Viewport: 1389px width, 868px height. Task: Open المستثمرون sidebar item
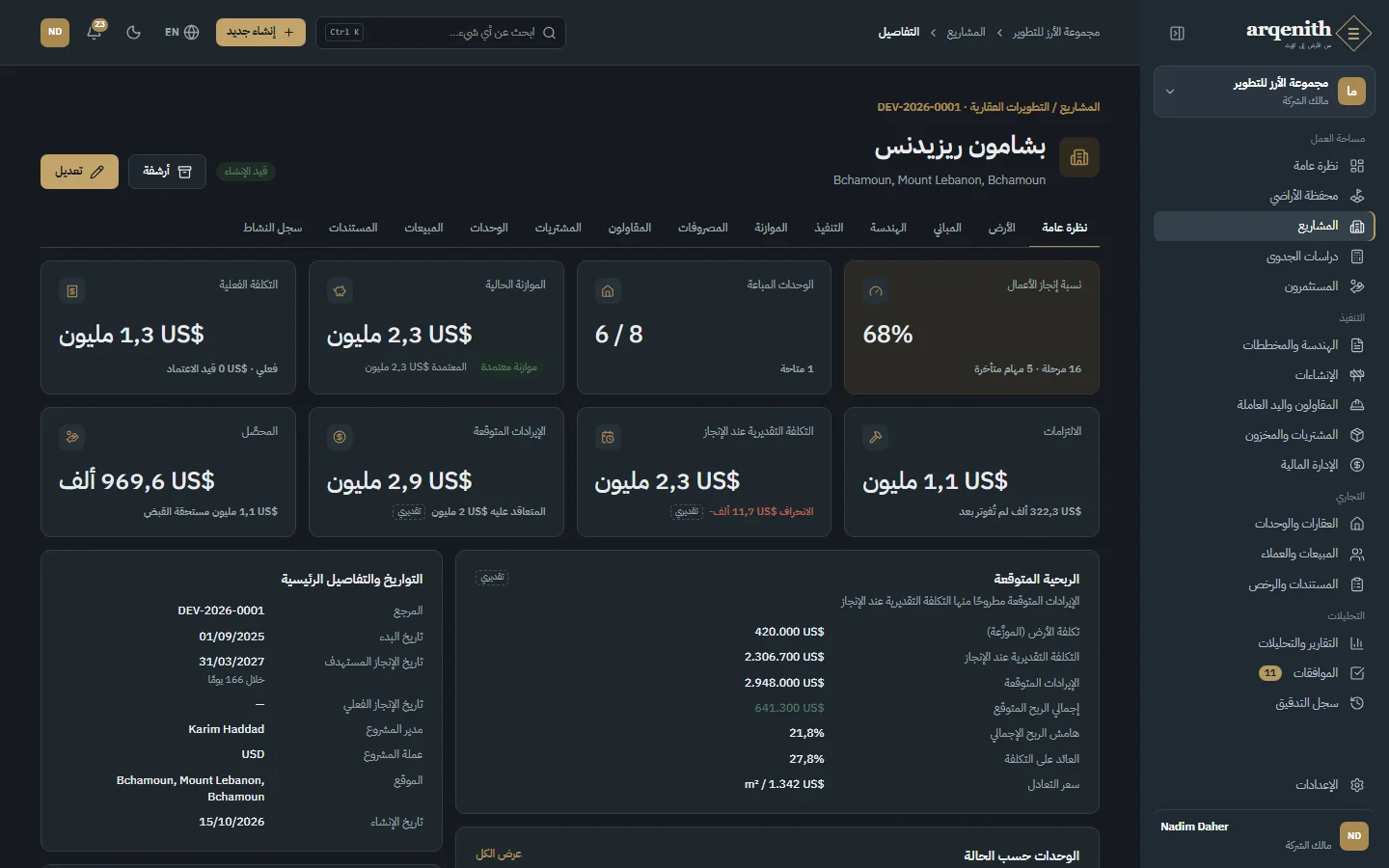pos(1265,286)
